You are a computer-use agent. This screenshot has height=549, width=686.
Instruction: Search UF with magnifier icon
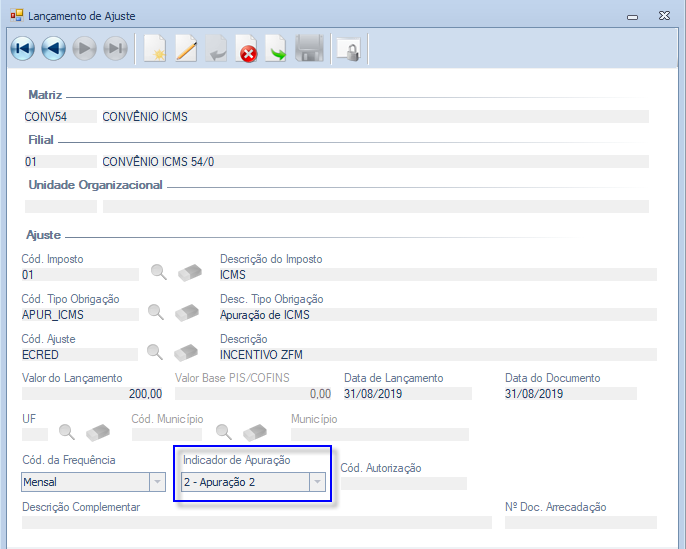pos(66,432)
